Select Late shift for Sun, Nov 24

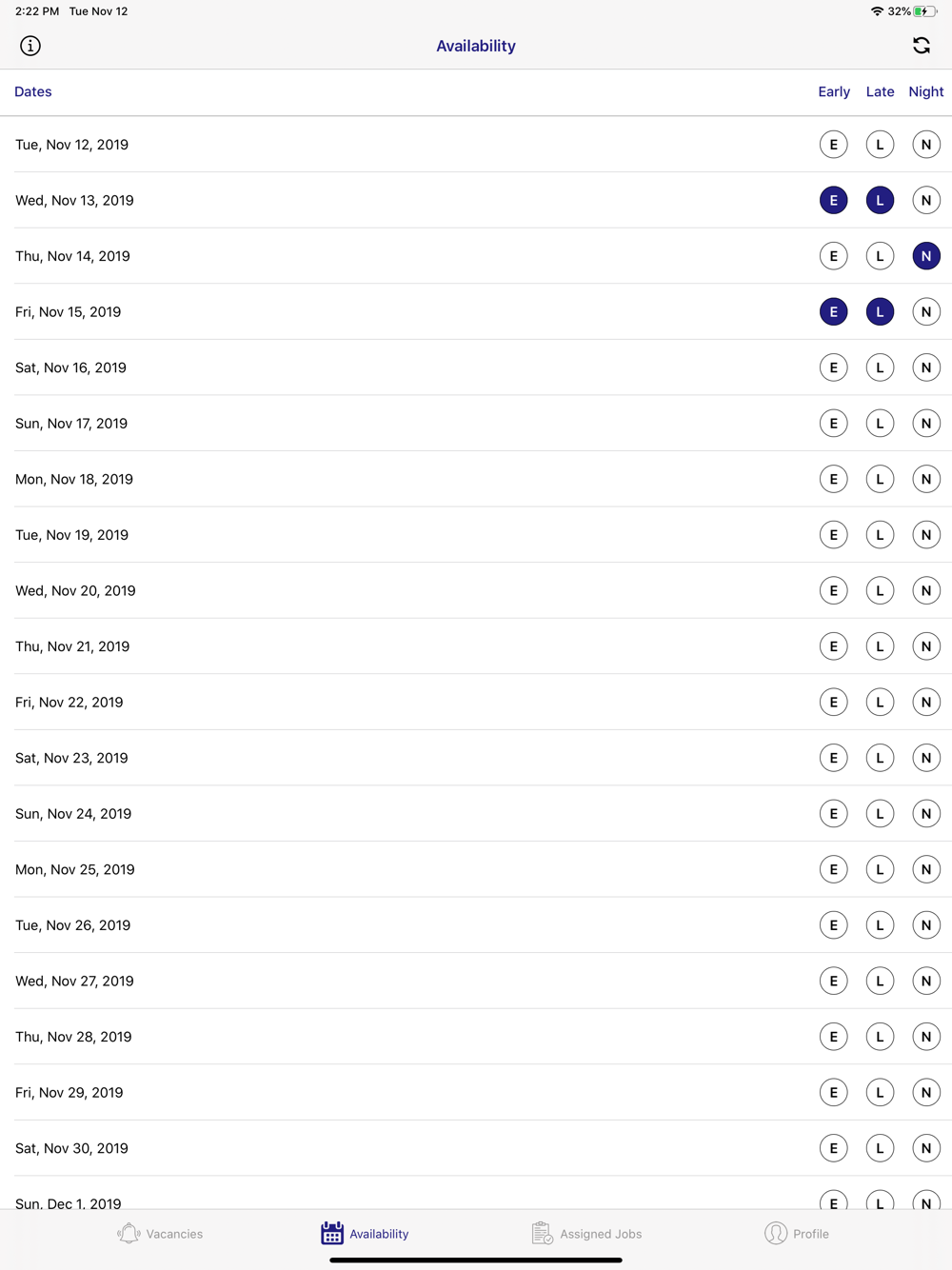(x=880, y=814)
